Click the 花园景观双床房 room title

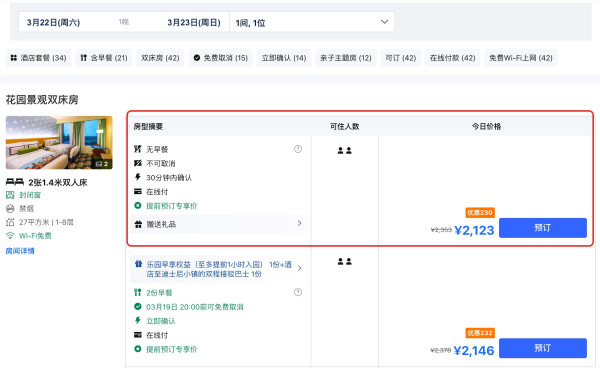point(42,100)
